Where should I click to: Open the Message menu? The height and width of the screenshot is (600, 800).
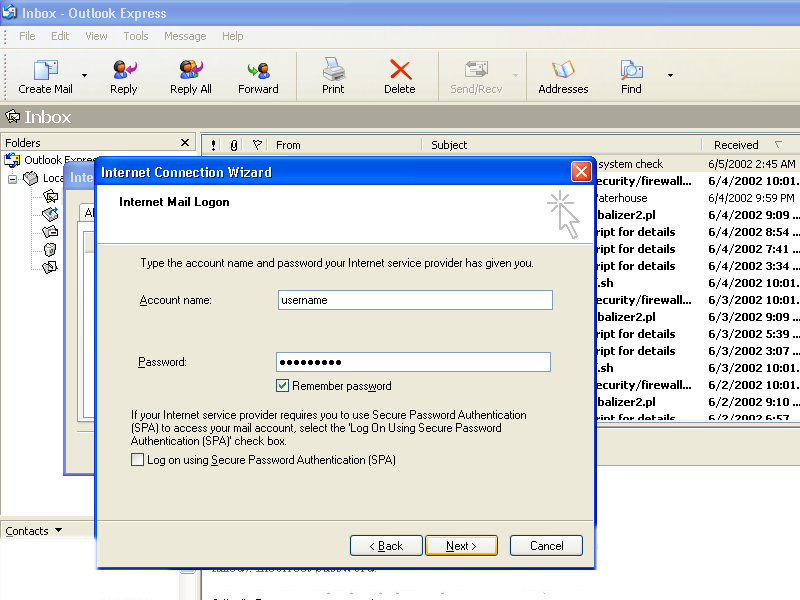tap(185, 36)
